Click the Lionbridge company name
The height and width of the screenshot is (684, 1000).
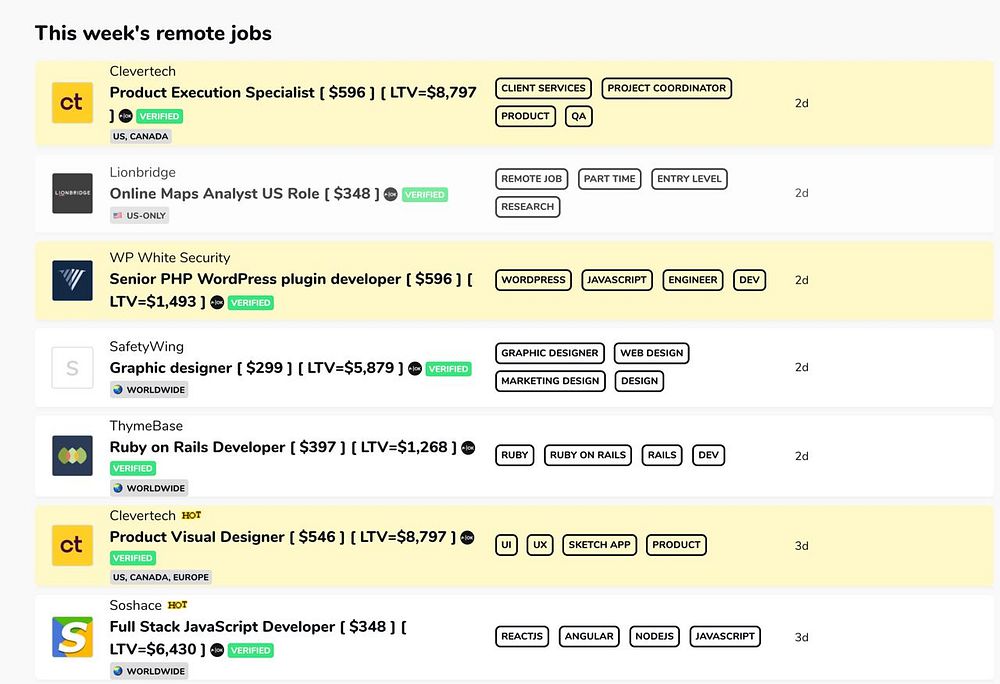tap(143, 172)
